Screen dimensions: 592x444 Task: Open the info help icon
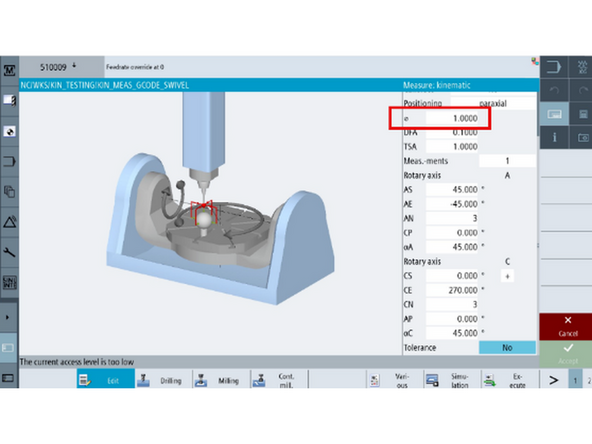[554, 137]
